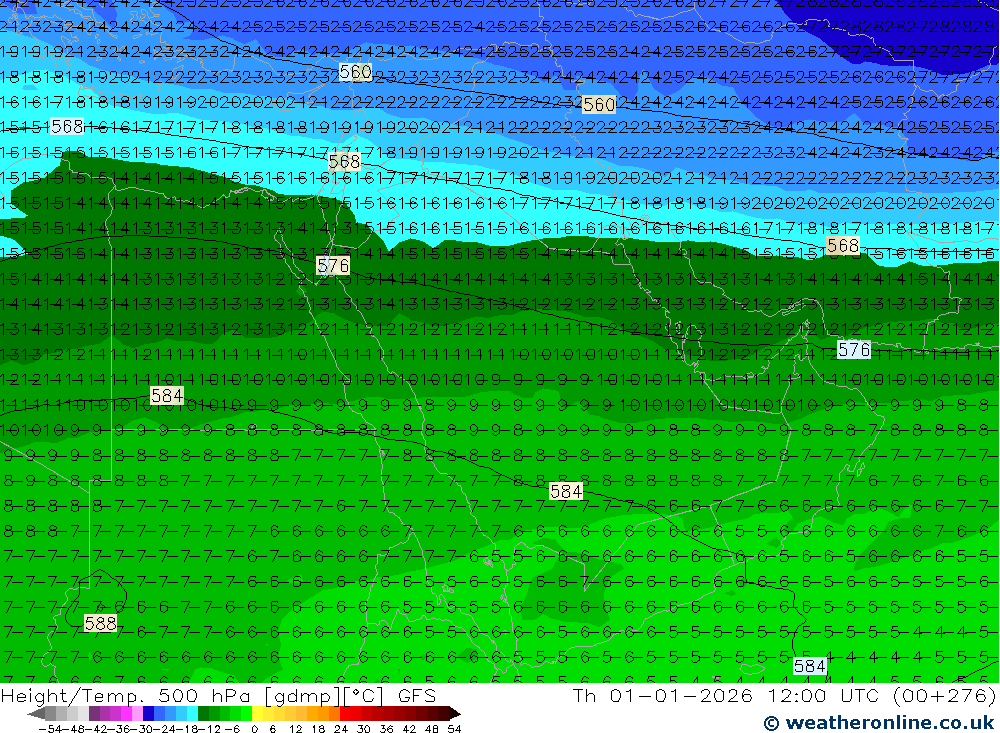Click the 54 legend scale value

click(x=454, y=729)
